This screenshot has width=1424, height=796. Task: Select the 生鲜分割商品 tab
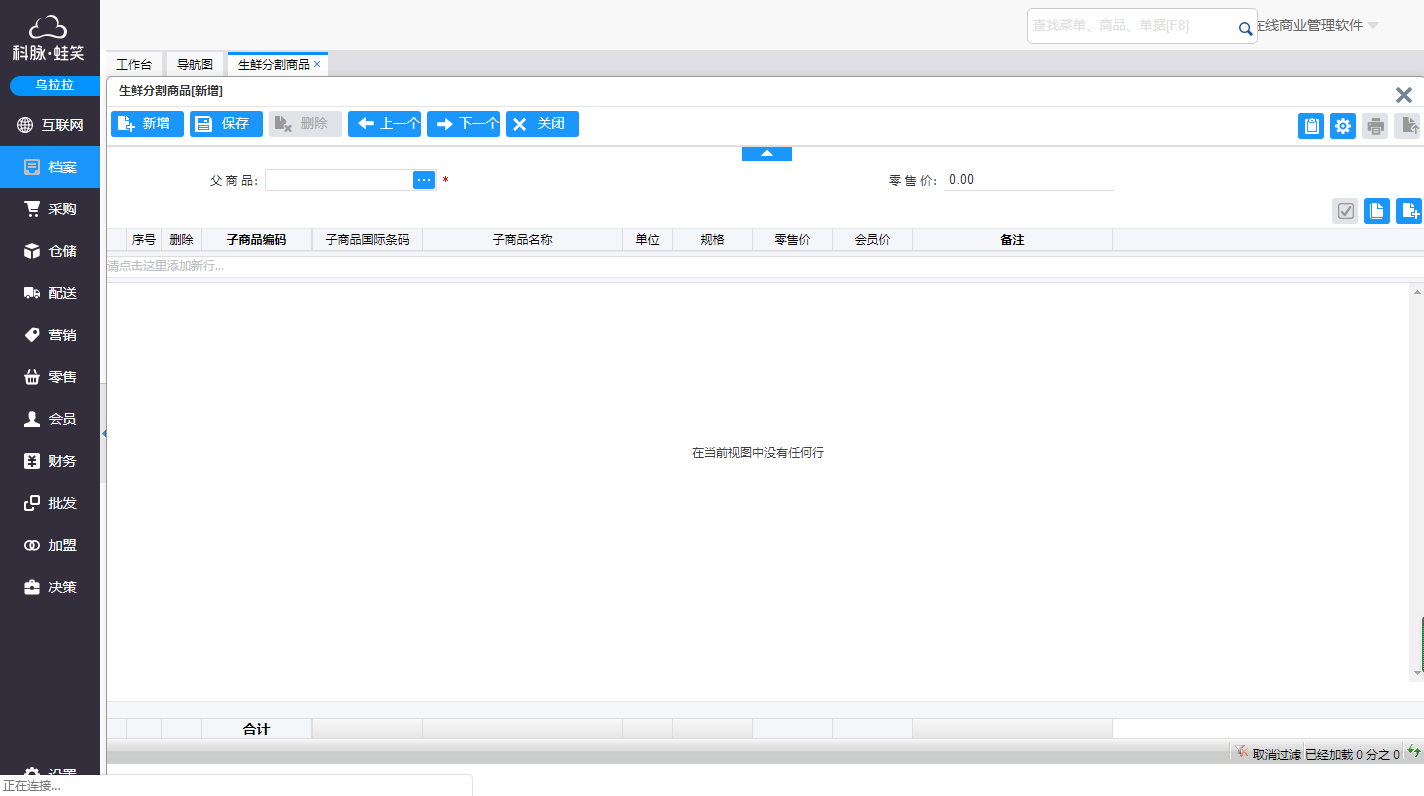point(273,64)
